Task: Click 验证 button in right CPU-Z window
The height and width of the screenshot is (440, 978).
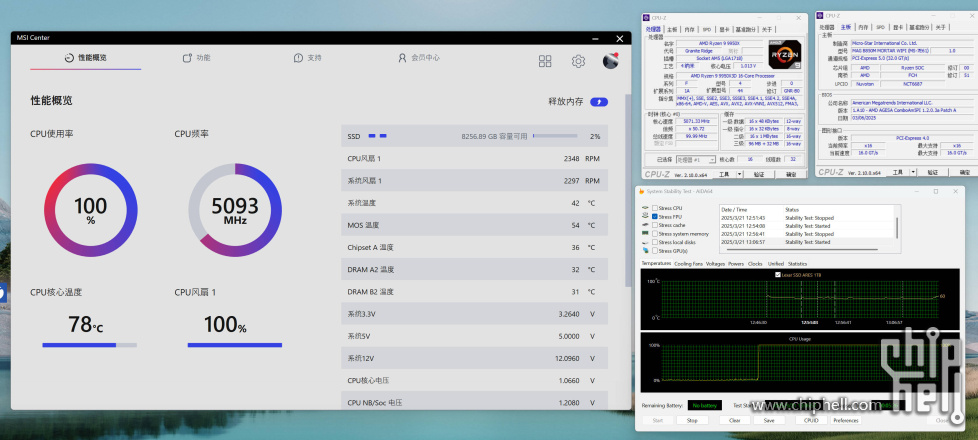Action: click(x=932, y=172)
